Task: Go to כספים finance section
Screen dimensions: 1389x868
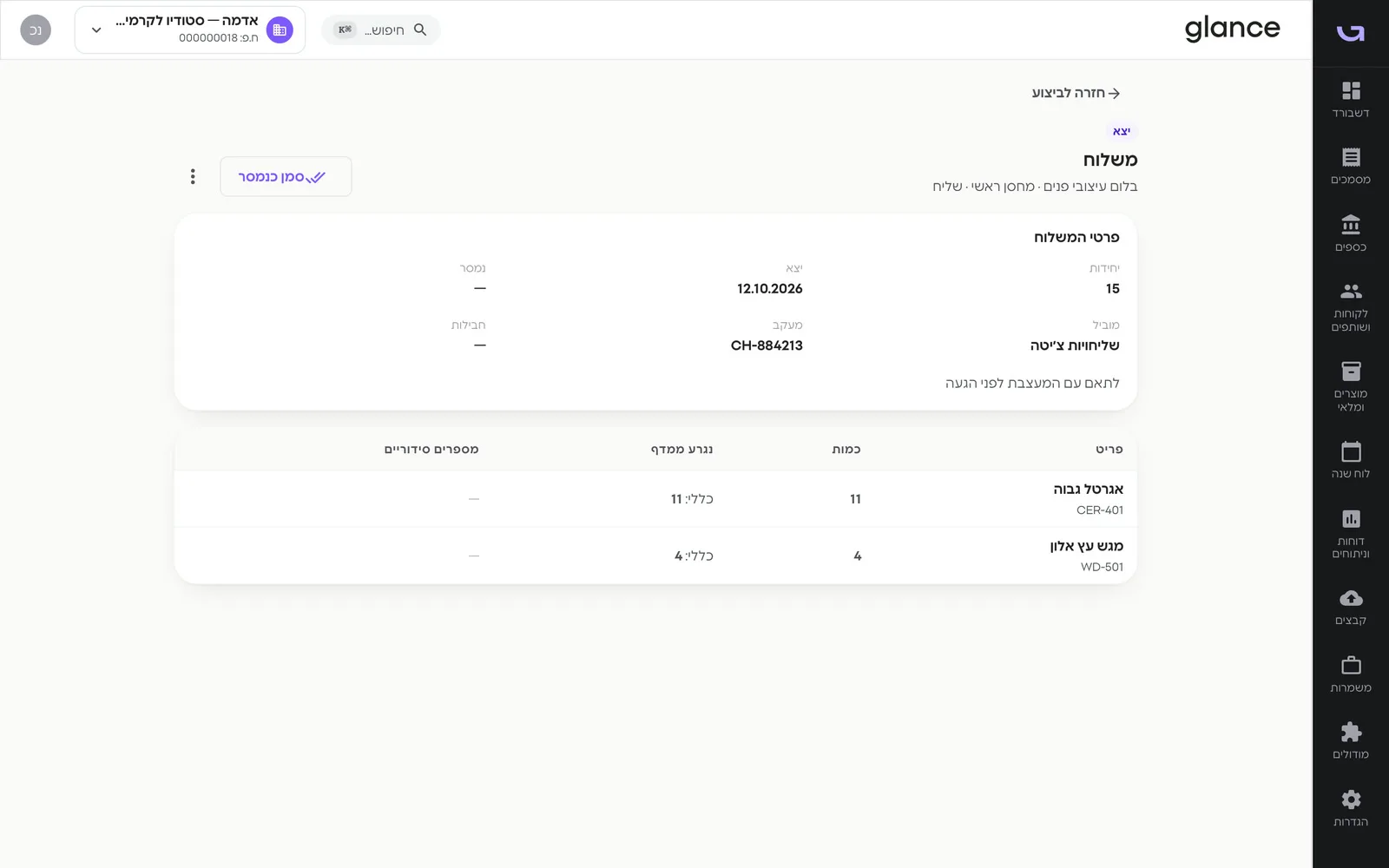Action: (1351, 234)
